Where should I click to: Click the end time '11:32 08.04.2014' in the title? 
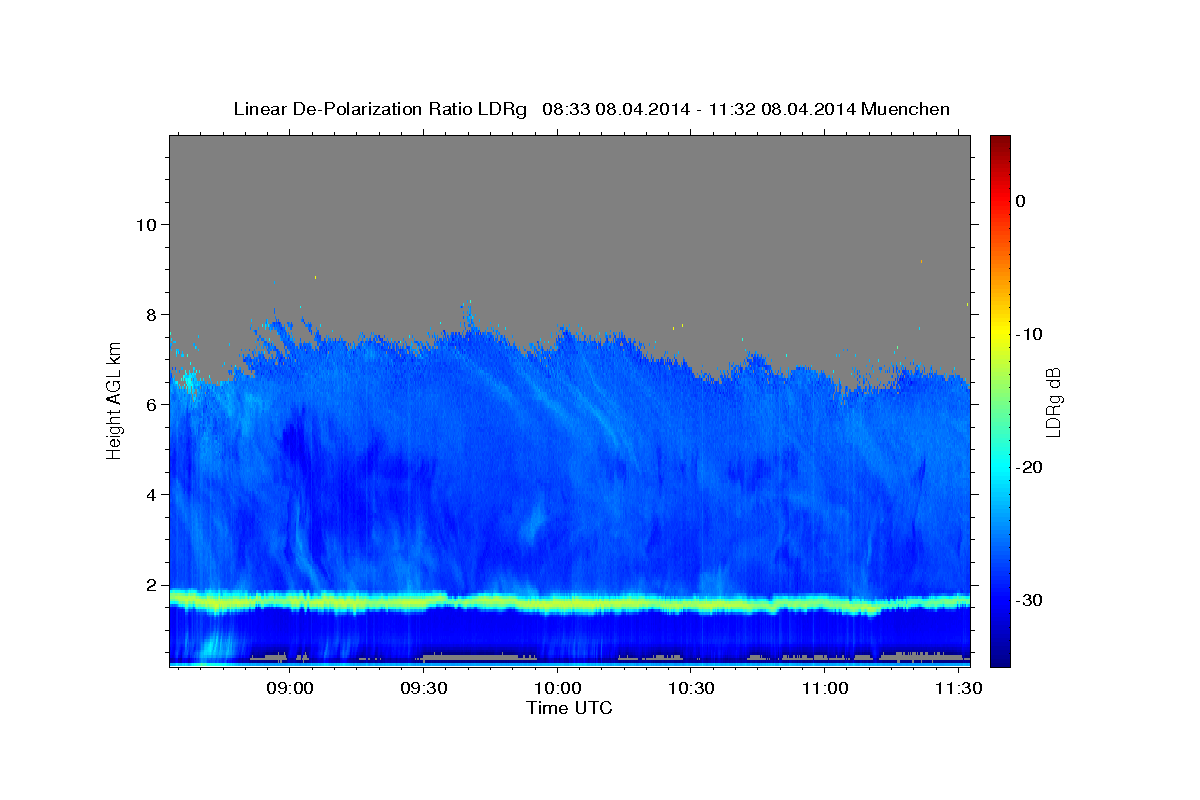pyautogui.click(x=781, y=109)
